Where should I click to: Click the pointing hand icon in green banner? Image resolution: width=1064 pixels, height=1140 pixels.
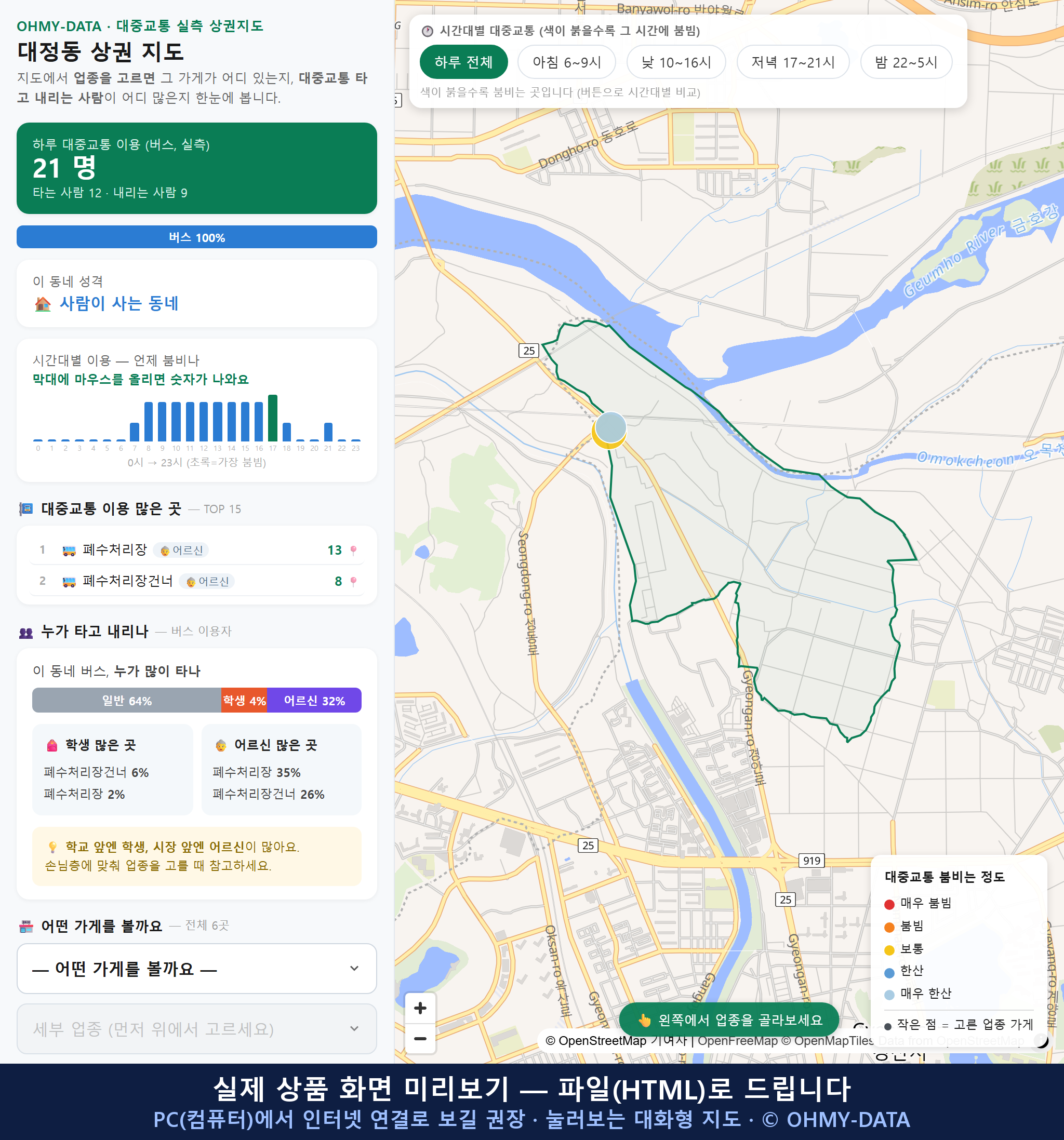coord(645,1020)
